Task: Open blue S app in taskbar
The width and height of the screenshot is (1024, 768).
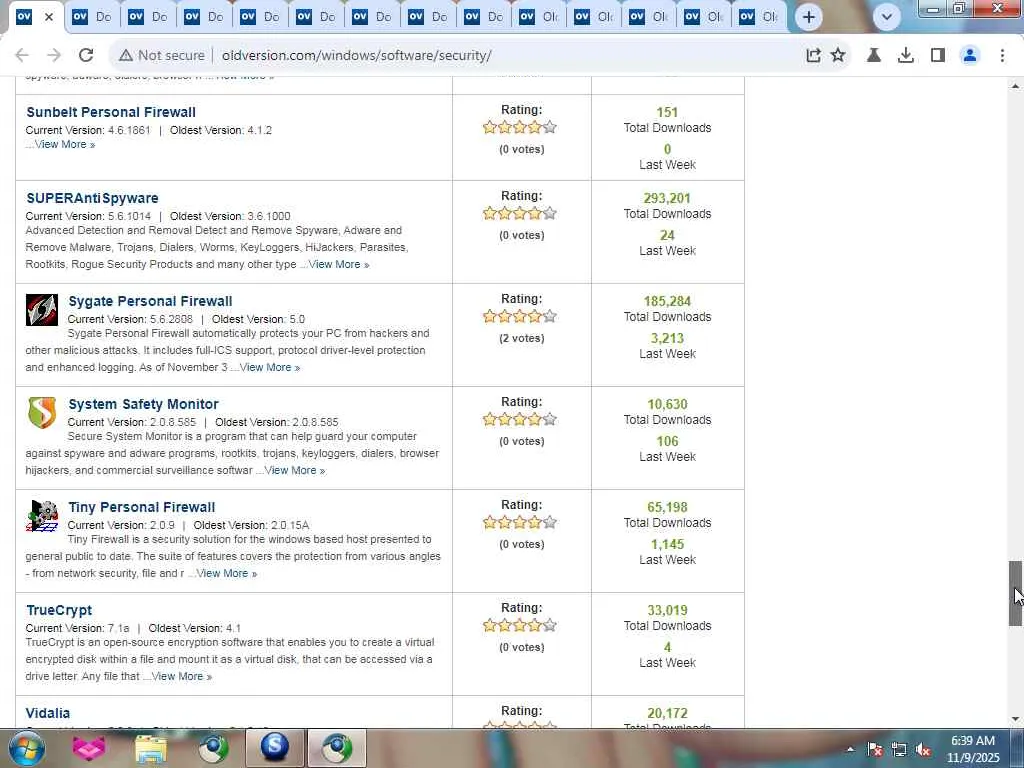Action: [275, 748]
